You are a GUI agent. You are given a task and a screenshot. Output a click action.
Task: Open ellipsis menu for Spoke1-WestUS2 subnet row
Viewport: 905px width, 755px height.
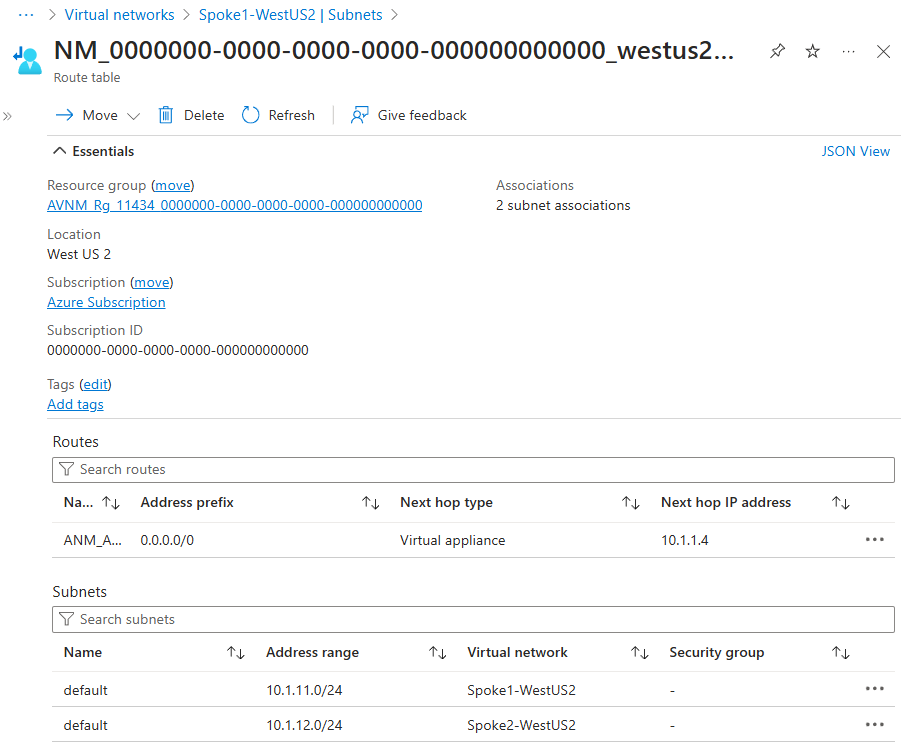click(874, 689)
